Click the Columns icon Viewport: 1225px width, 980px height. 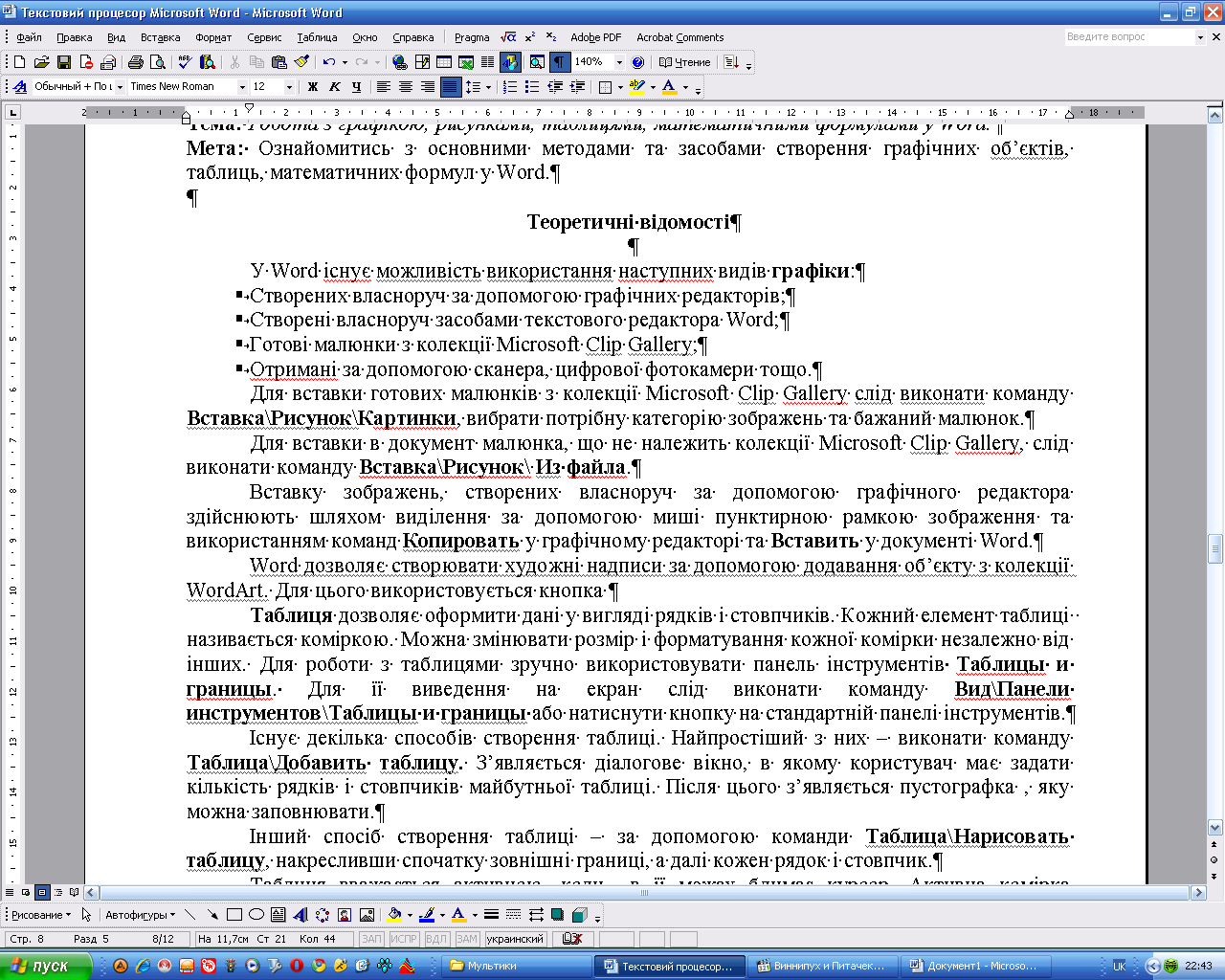487,62
